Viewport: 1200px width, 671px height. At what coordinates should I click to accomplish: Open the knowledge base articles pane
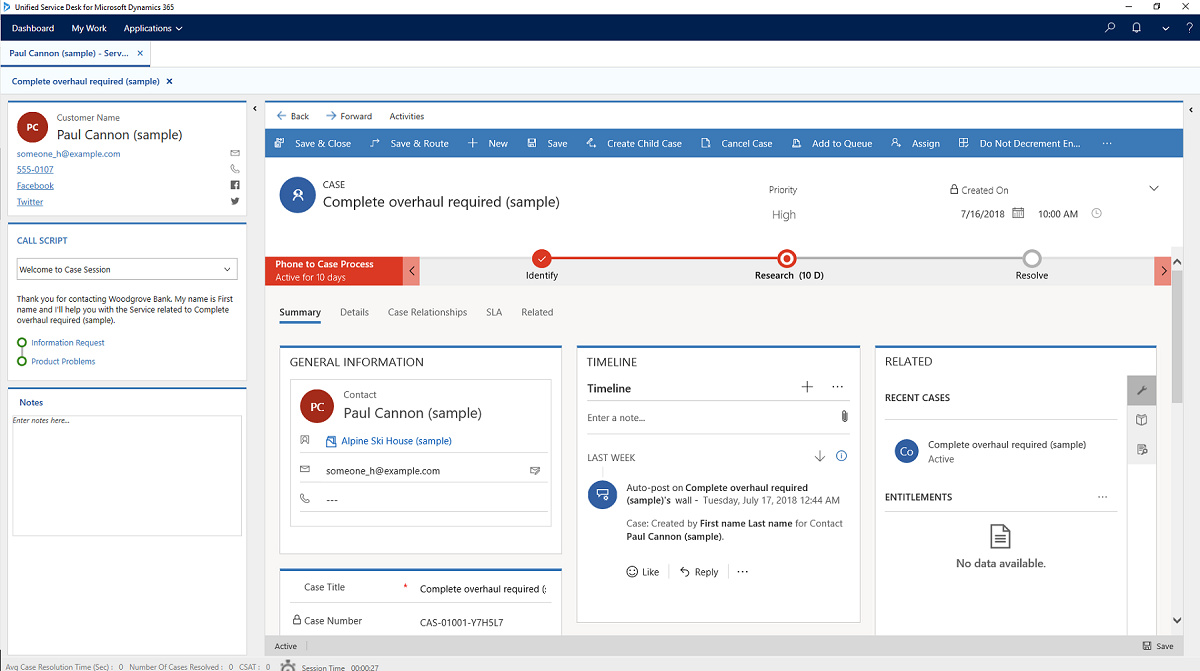coord(1141,420)
